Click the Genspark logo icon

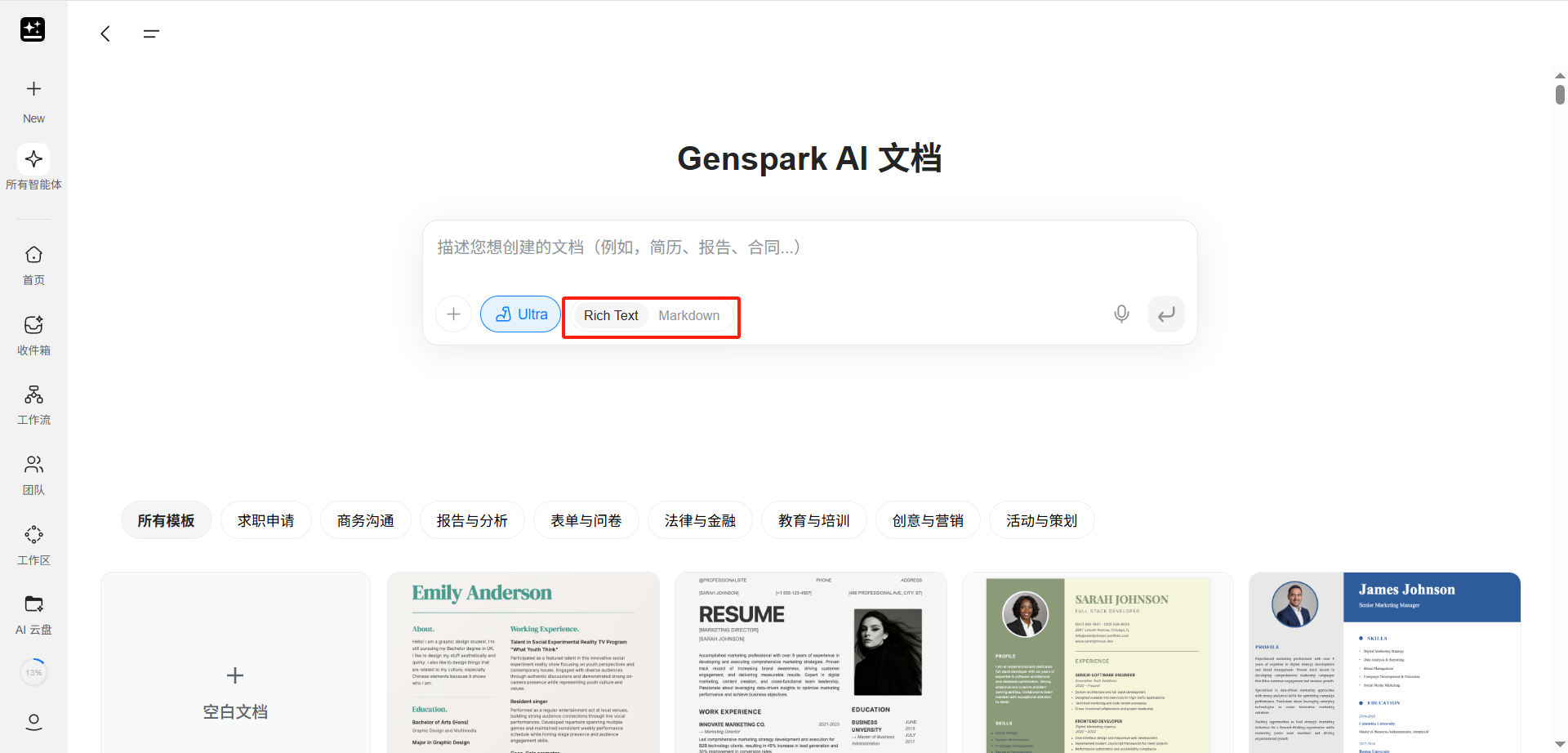coord(33,29)
